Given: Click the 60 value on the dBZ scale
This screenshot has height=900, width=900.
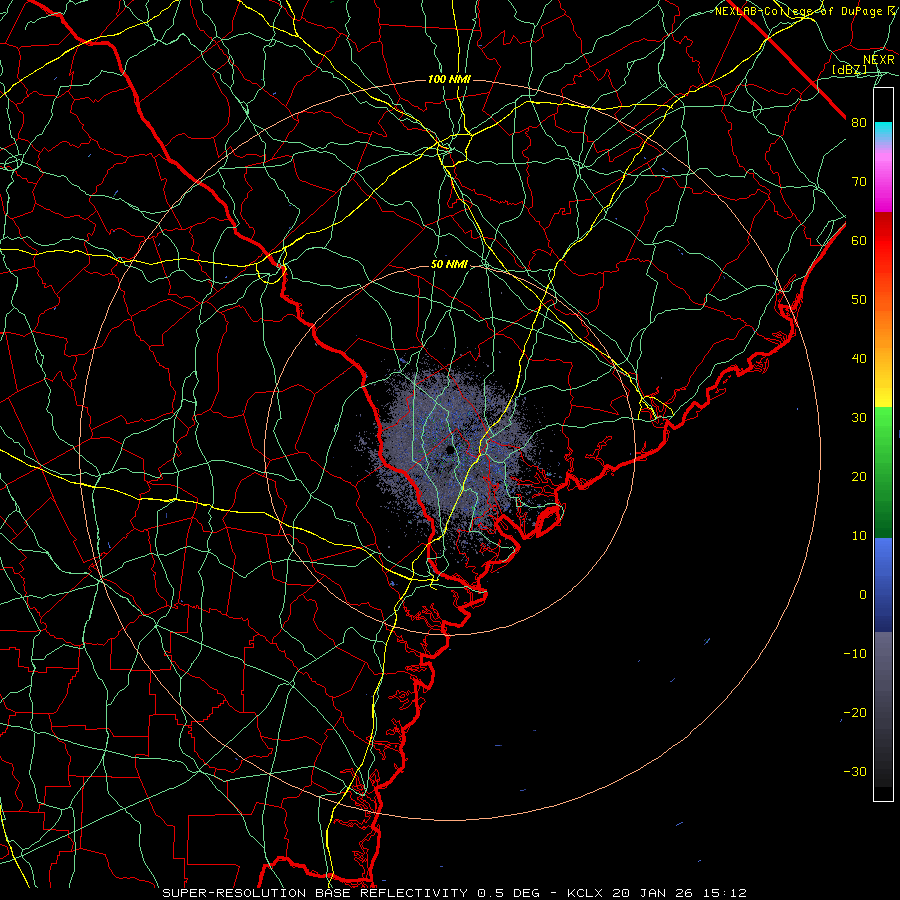Looking at the screenshot, I should pyautogui.click(x=859, y=241).
